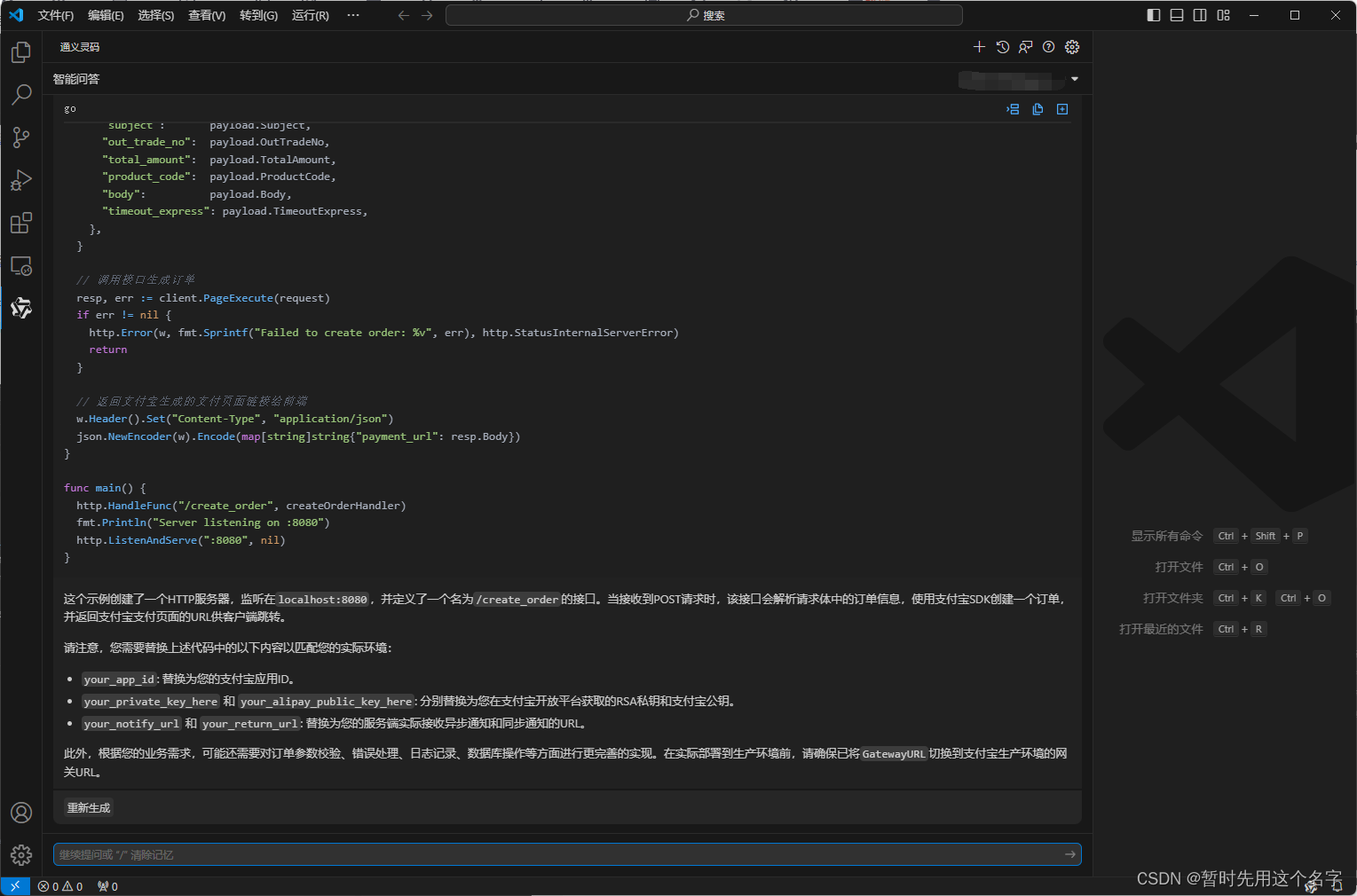
Task: Open the 文件(F) menu
Action: pos(56,15)
